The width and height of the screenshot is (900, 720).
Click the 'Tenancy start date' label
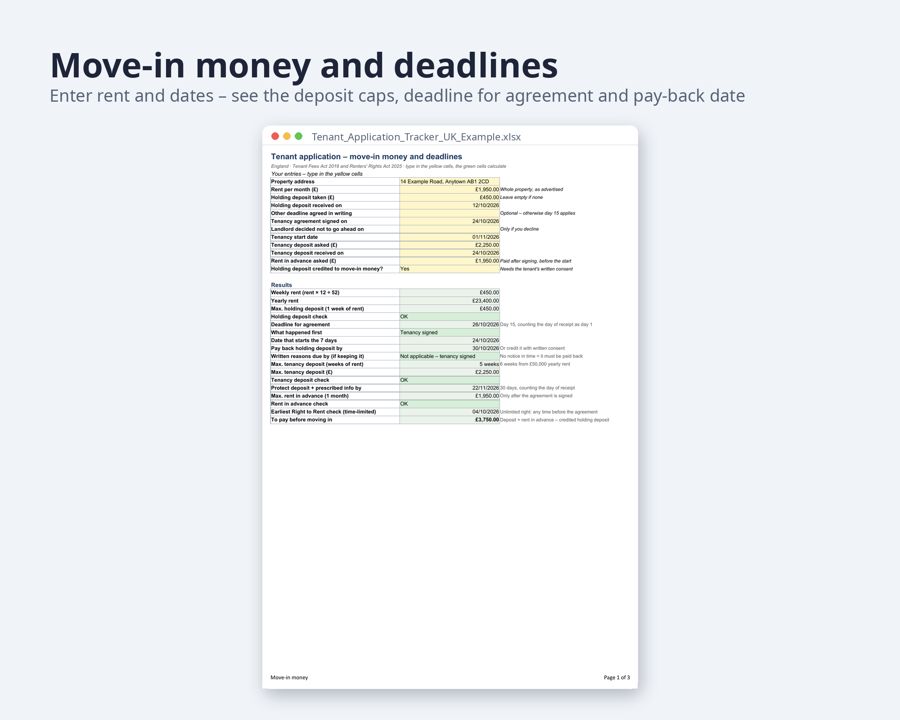[294, 237]
